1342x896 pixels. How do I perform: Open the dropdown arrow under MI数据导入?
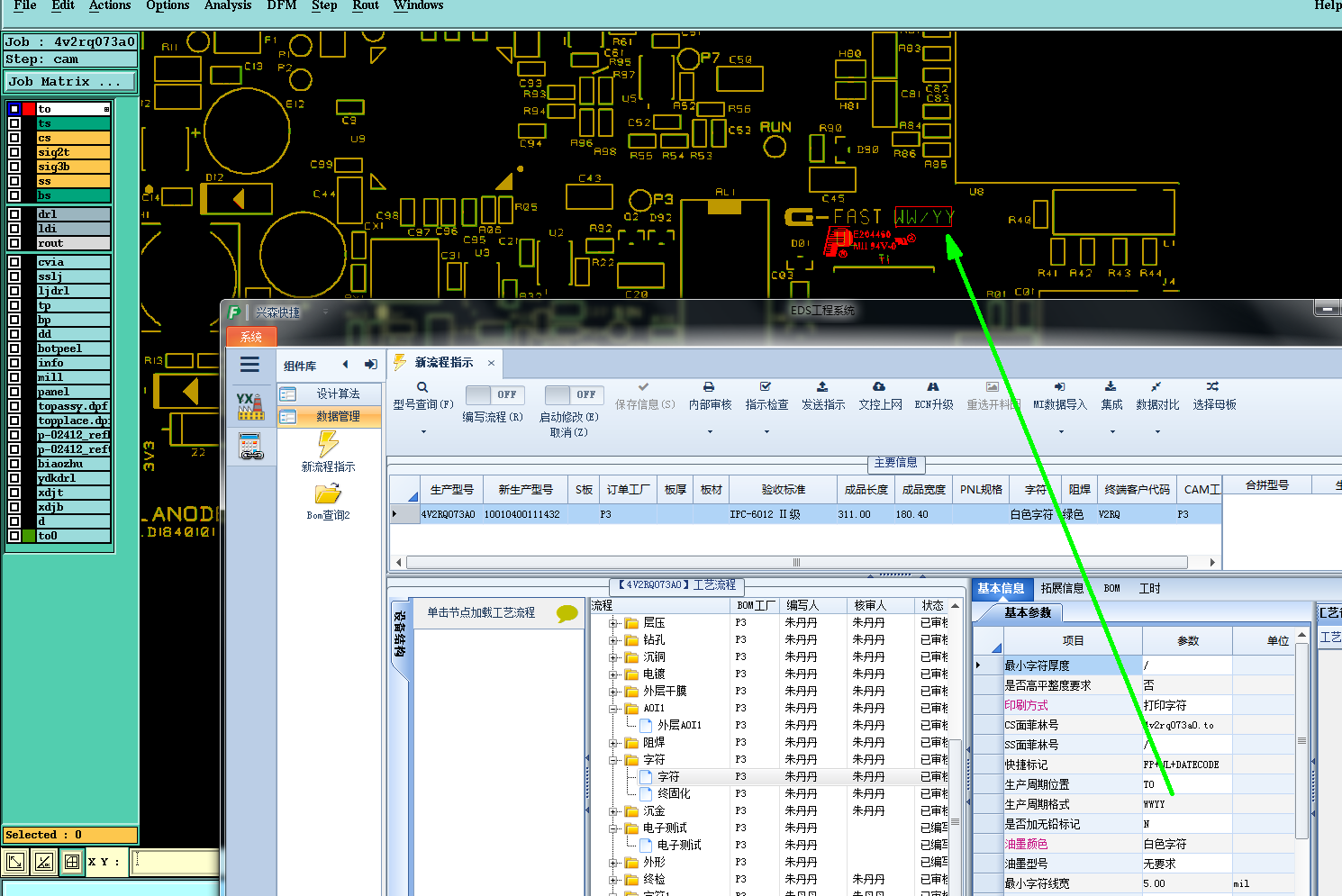pyautogui.click(x=1061, y=431)
